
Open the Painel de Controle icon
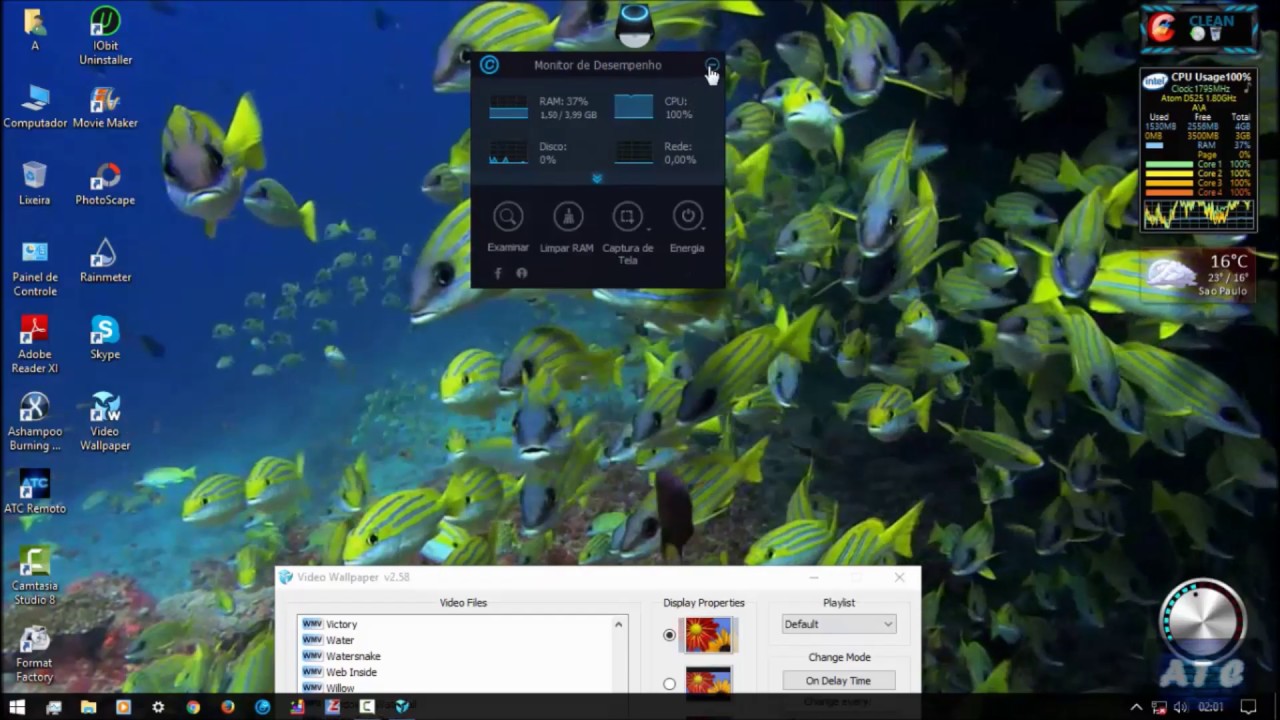[35, 268]
